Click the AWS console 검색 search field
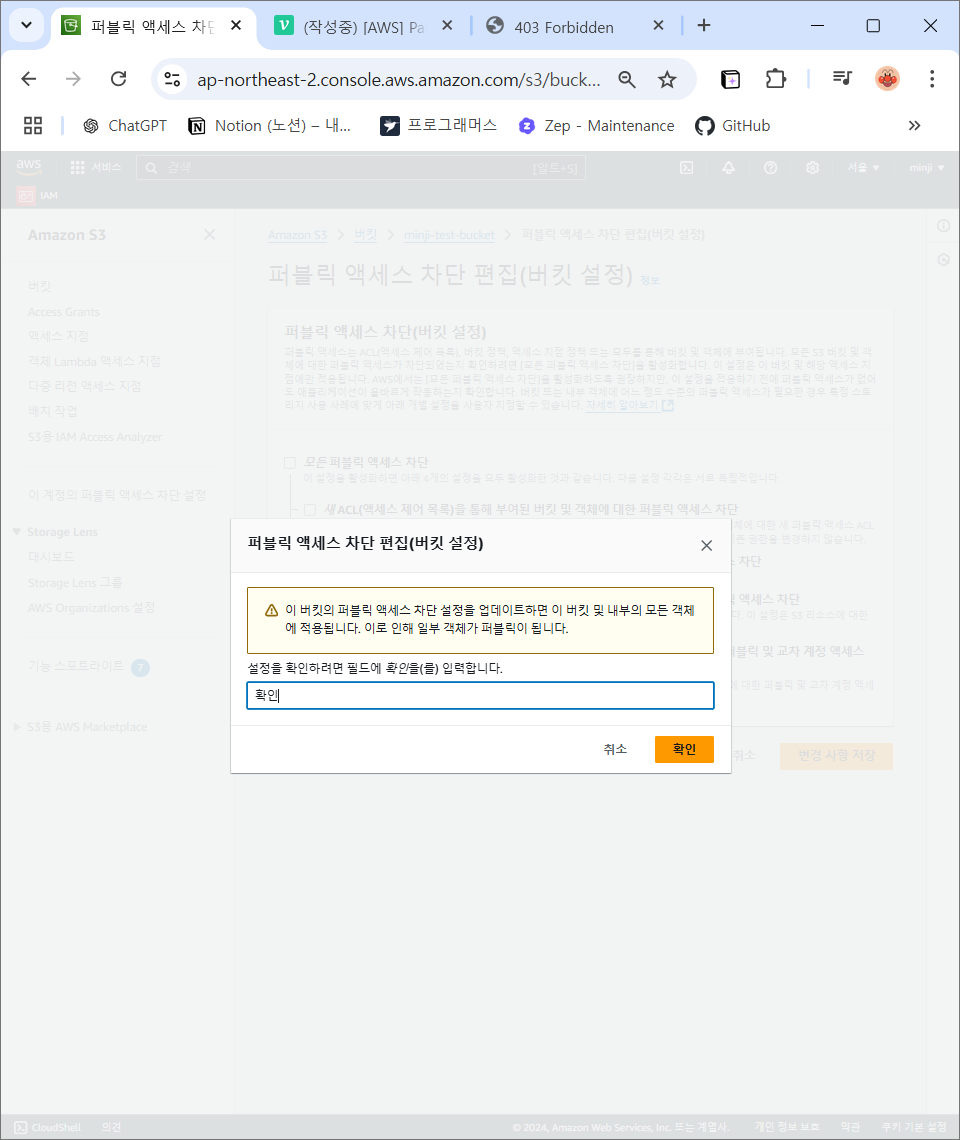 pos(361,168)
